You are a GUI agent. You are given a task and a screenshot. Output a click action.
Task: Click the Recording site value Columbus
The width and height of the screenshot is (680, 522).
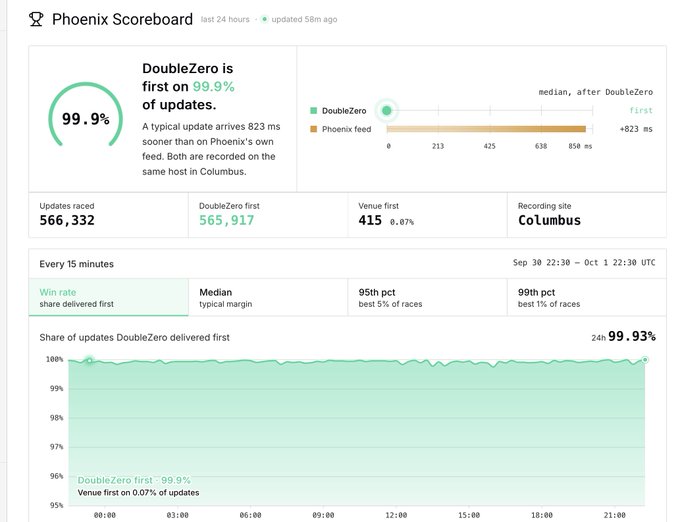point(549,220)
